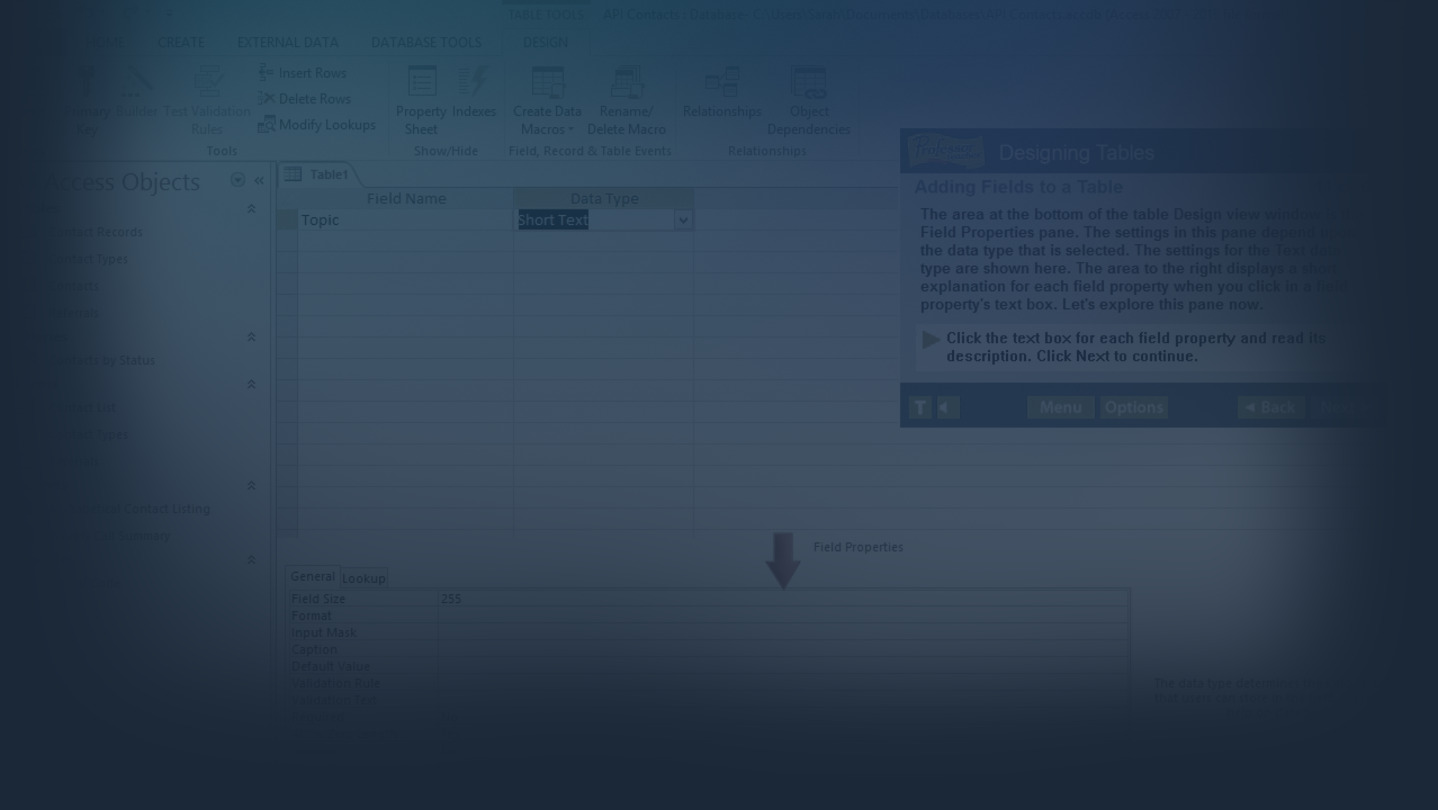Open the DATABASE TOOLS ribbon tab

pos(426,42)
